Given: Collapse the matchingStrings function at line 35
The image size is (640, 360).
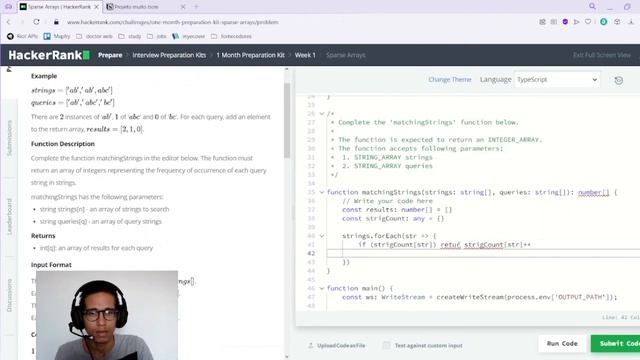Looking at the screenshot, I should tap(322, 192).
